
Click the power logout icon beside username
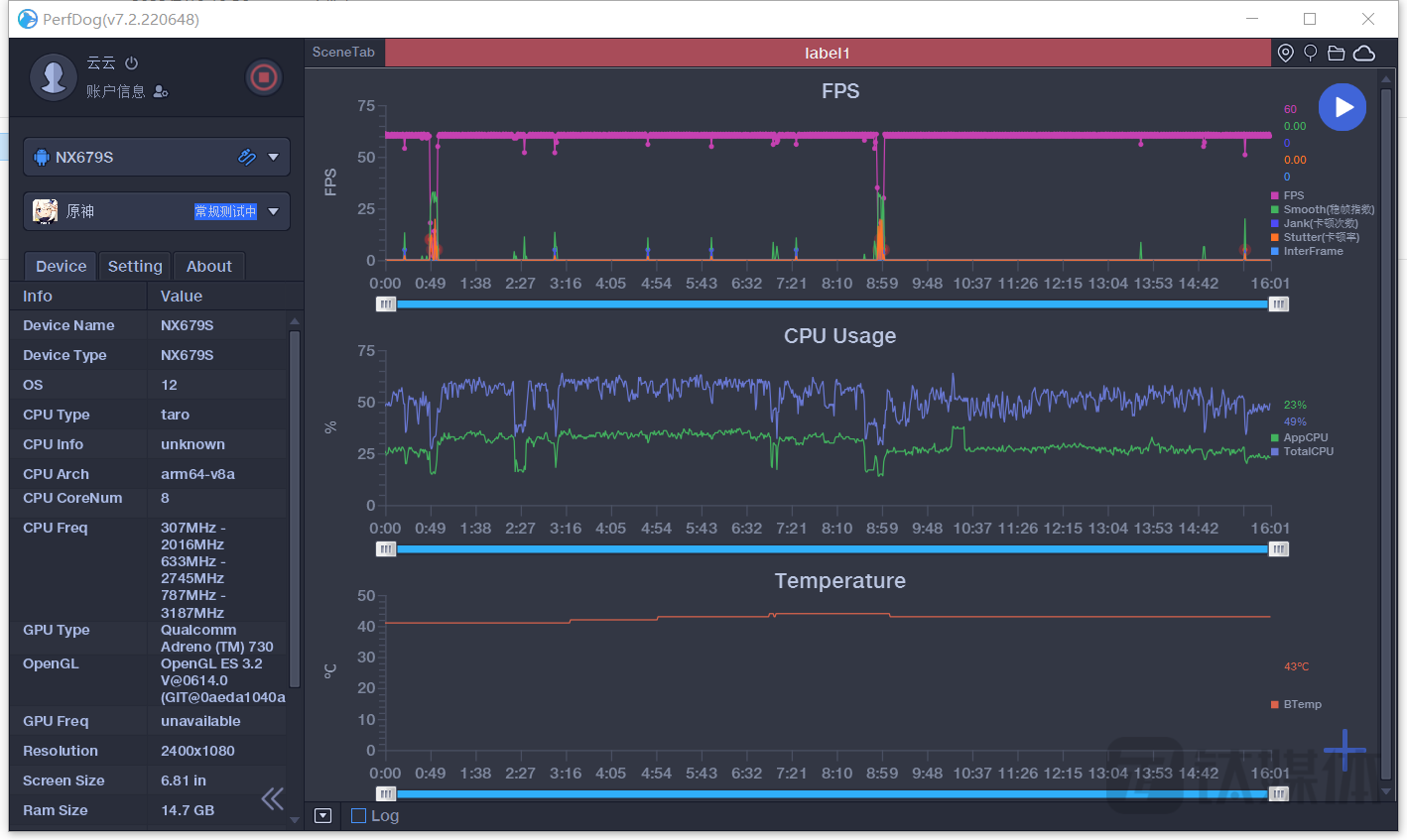tap(131, 62)
